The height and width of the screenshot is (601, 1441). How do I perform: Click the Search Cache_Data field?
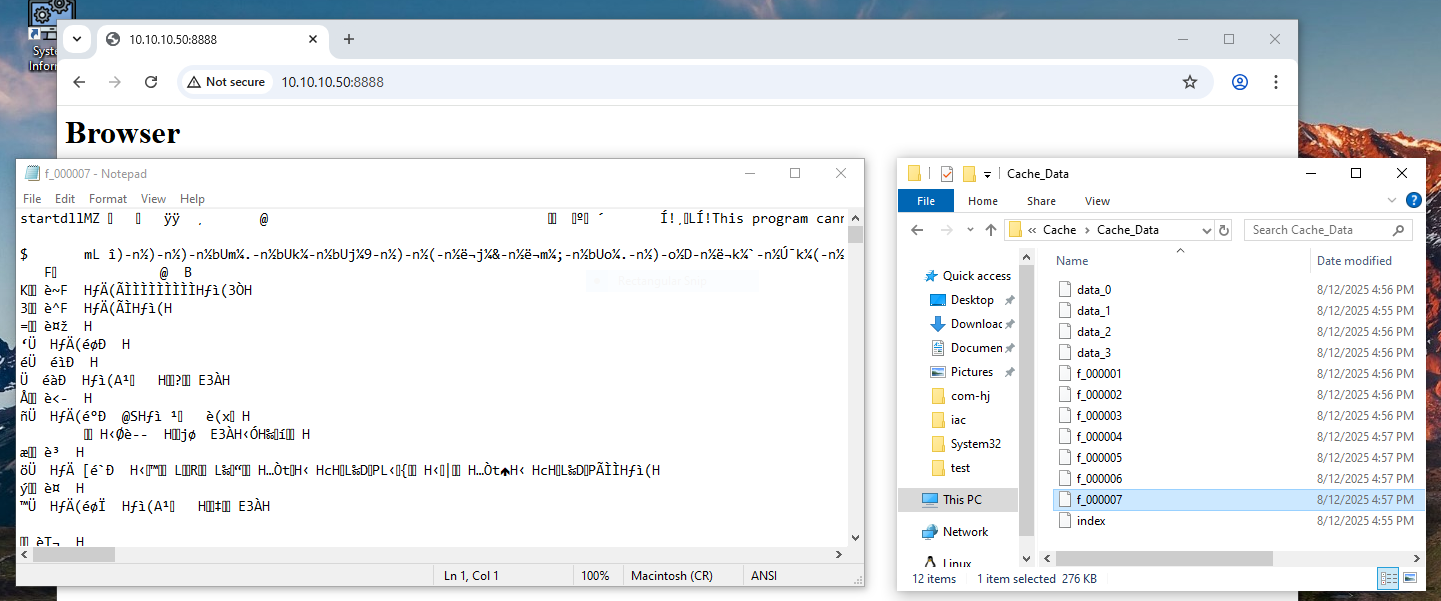click(1320, 230)
